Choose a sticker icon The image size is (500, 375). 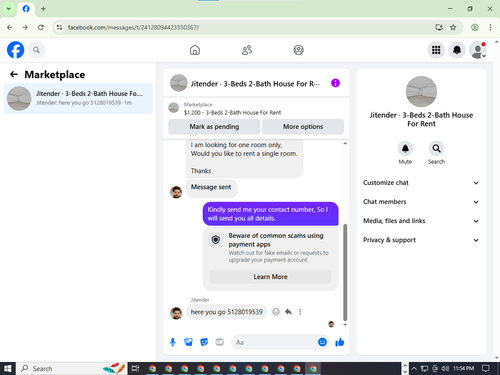(204, 342)
